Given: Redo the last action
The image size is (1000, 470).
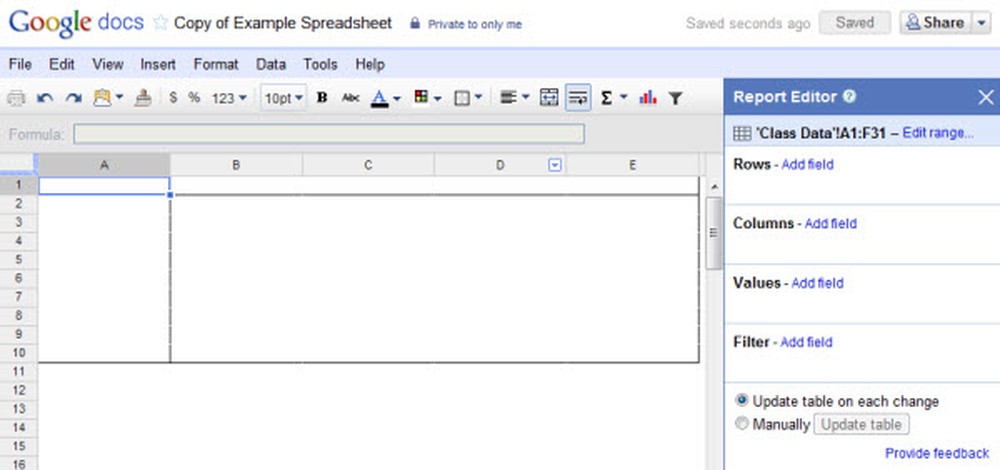Looking at the screenshot, I should point(73,98).
